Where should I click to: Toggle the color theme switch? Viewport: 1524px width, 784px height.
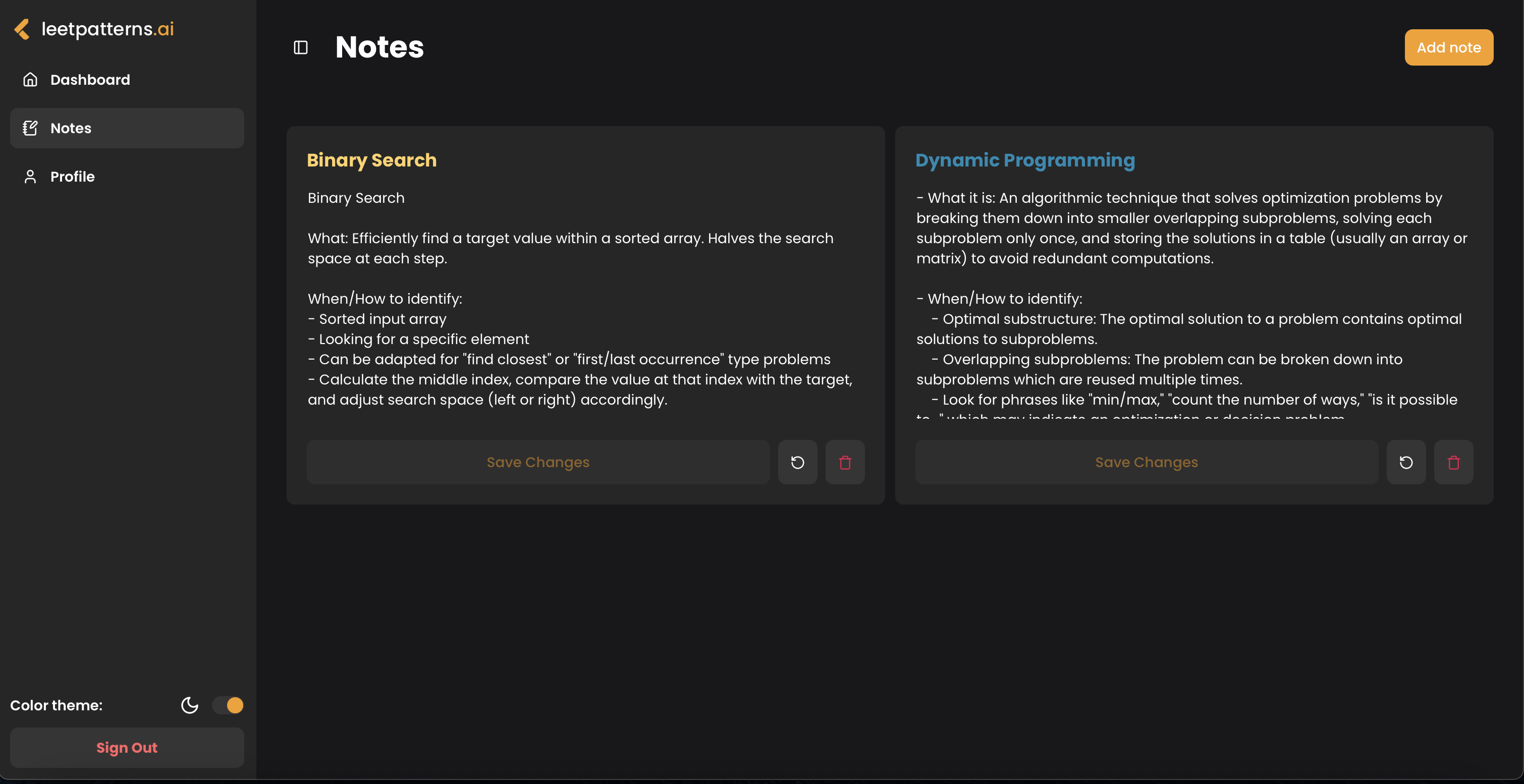[x=228, y=705]
